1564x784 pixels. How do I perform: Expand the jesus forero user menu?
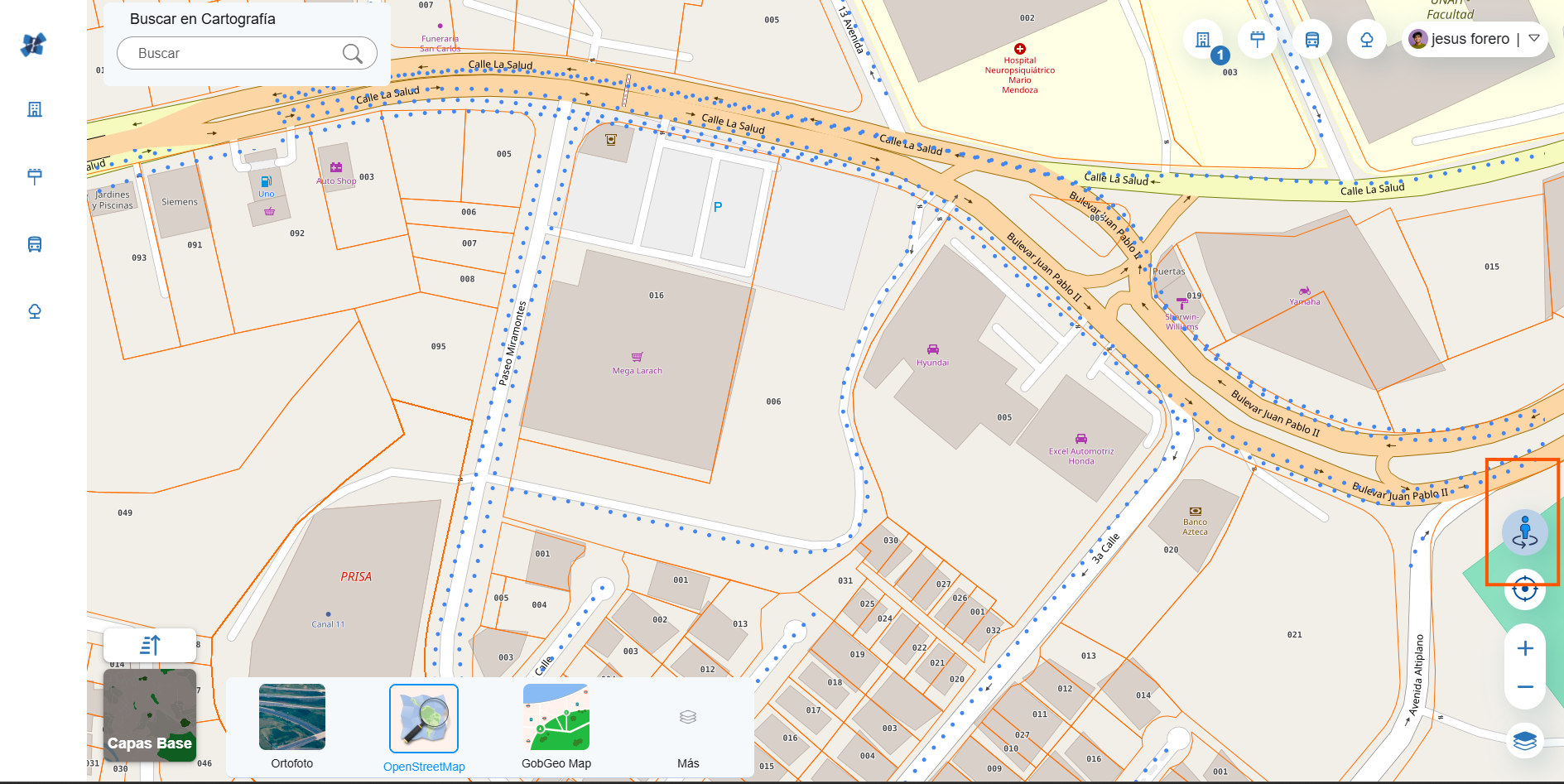[x=1533, y=39]
